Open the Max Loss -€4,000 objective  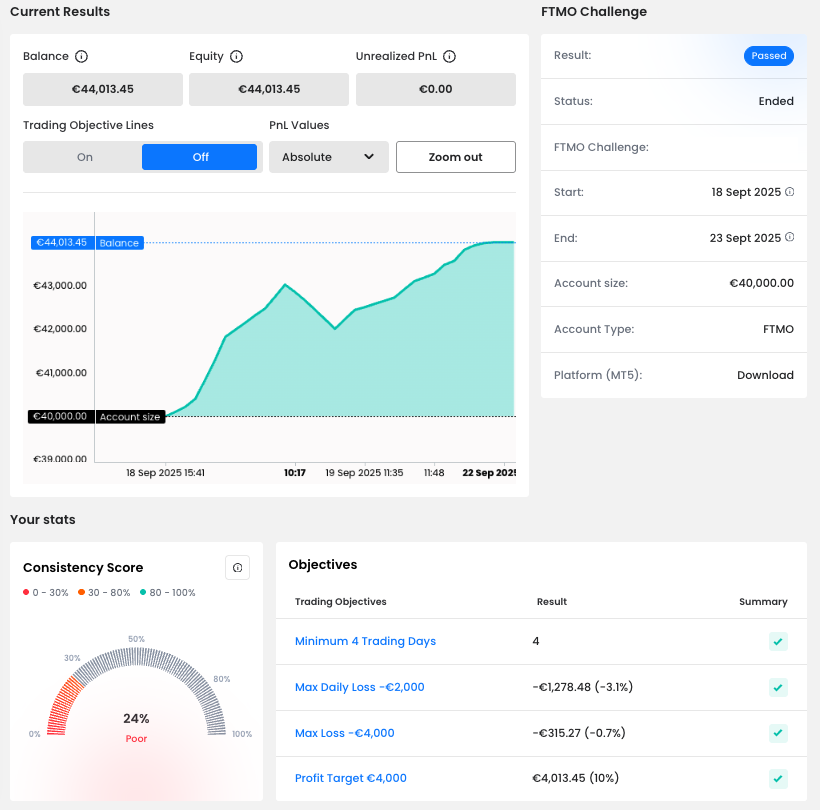tap(344, 733)
